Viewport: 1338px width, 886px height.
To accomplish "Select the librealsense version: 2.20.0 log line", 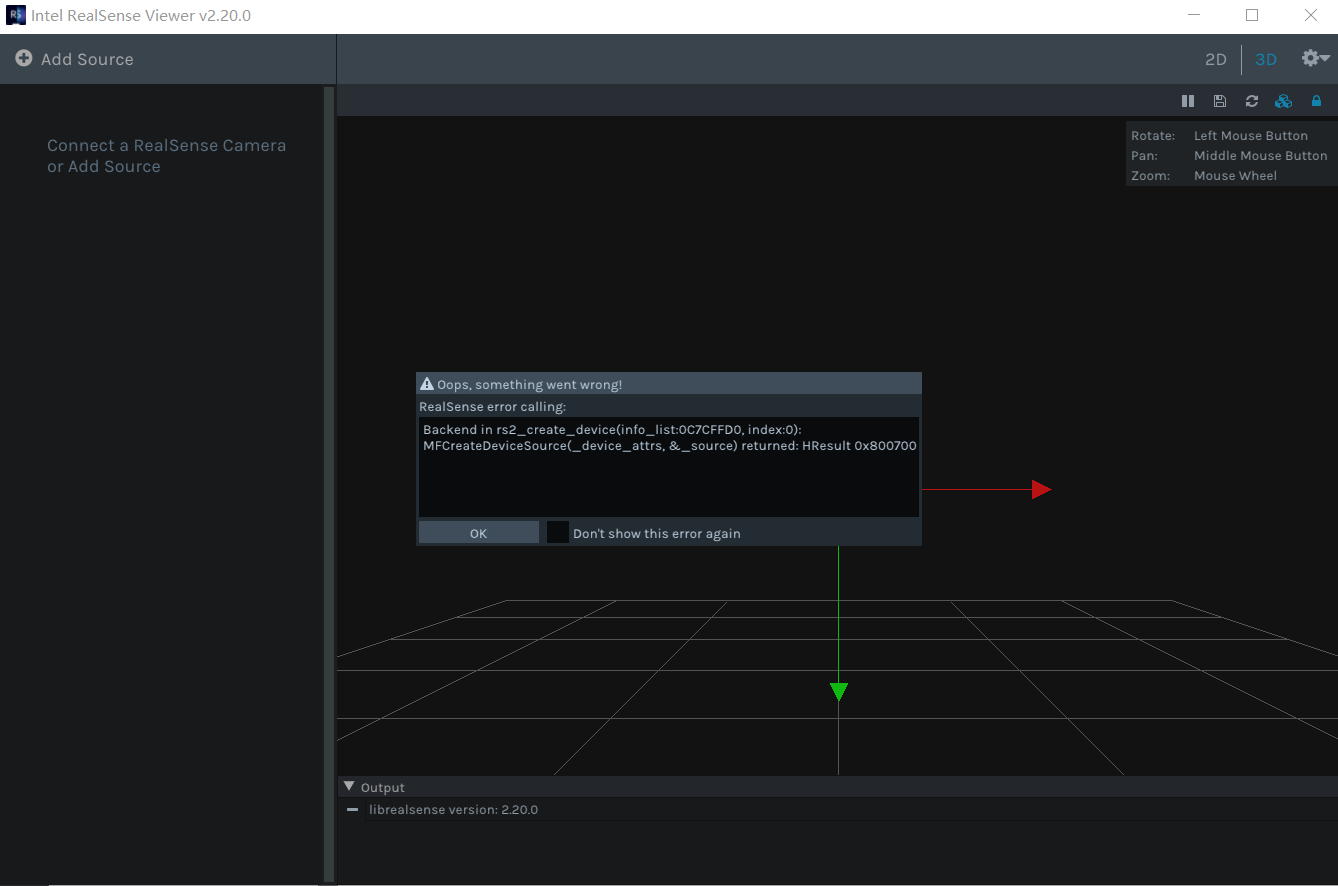I will click(x=453, y=809).
